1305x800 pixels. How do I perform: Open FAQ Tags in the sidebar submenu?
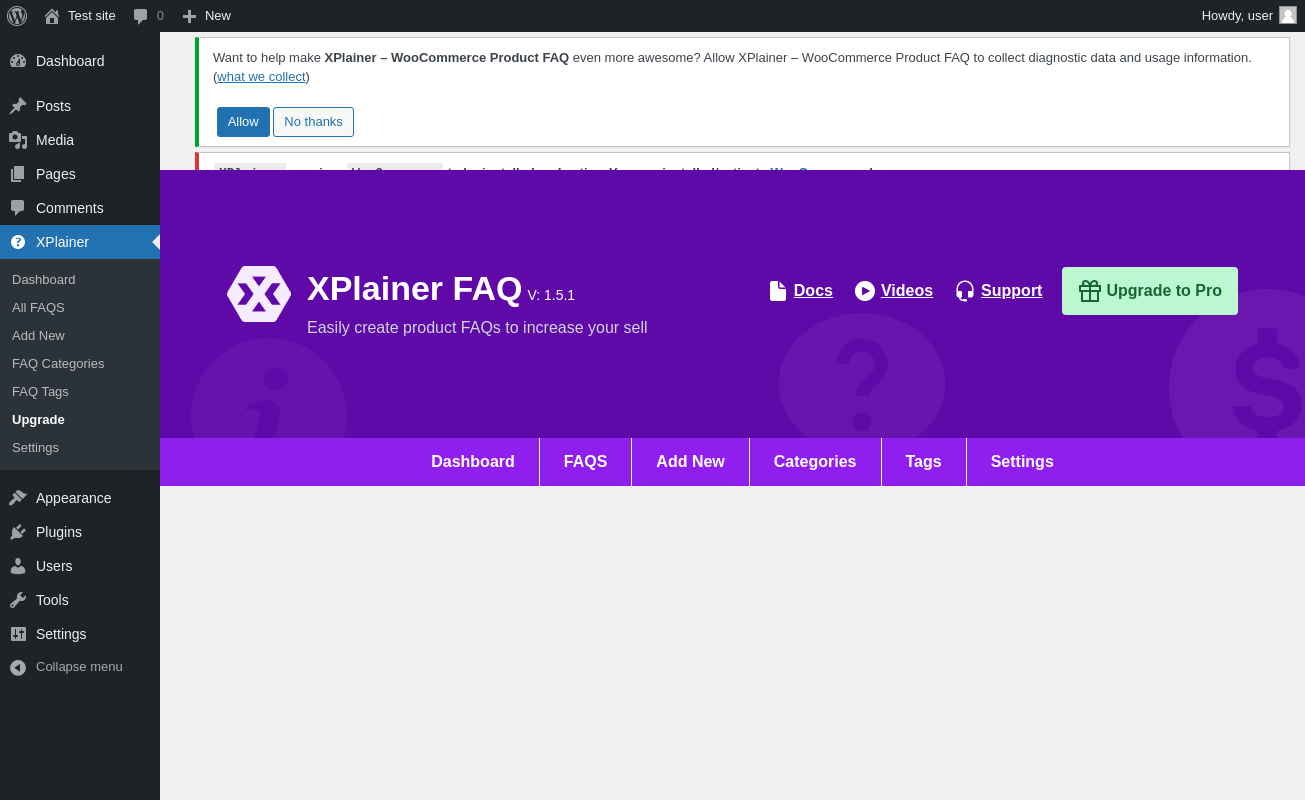click(x=40, y=392)
